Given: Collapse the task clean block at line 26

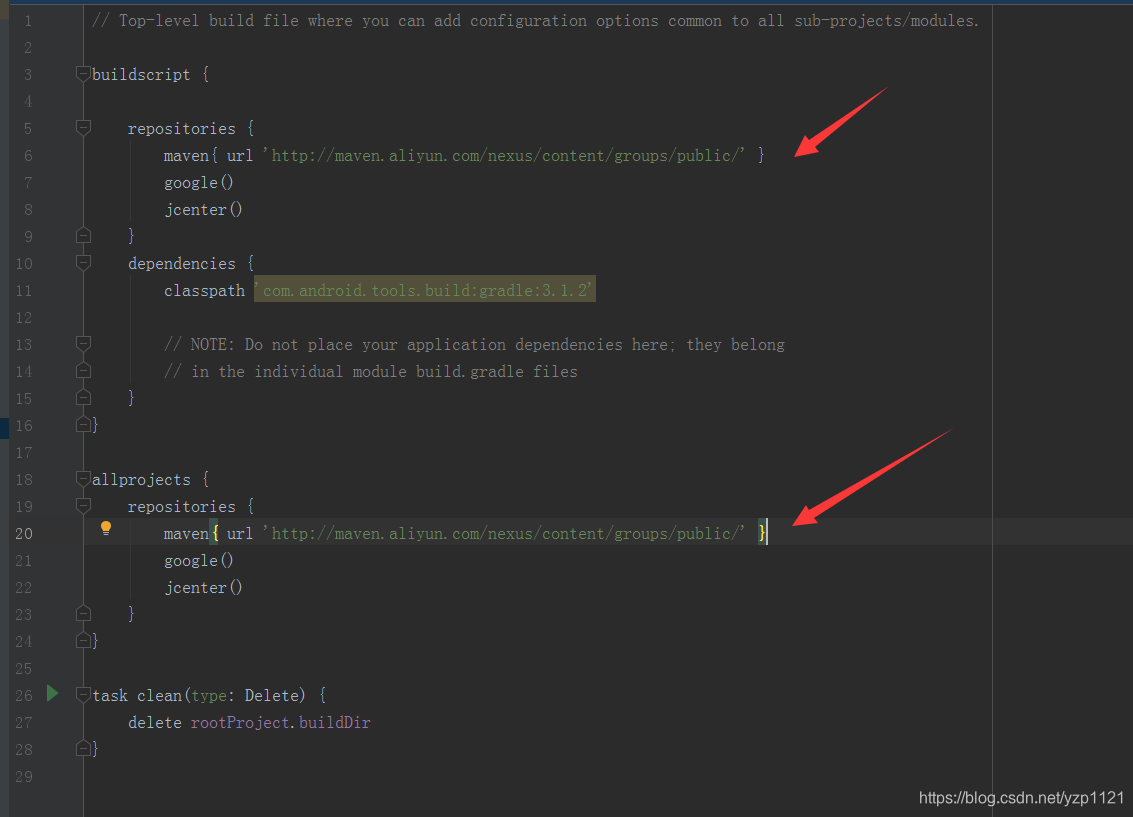Looking at the screenshot, I should tap(83, 694).
